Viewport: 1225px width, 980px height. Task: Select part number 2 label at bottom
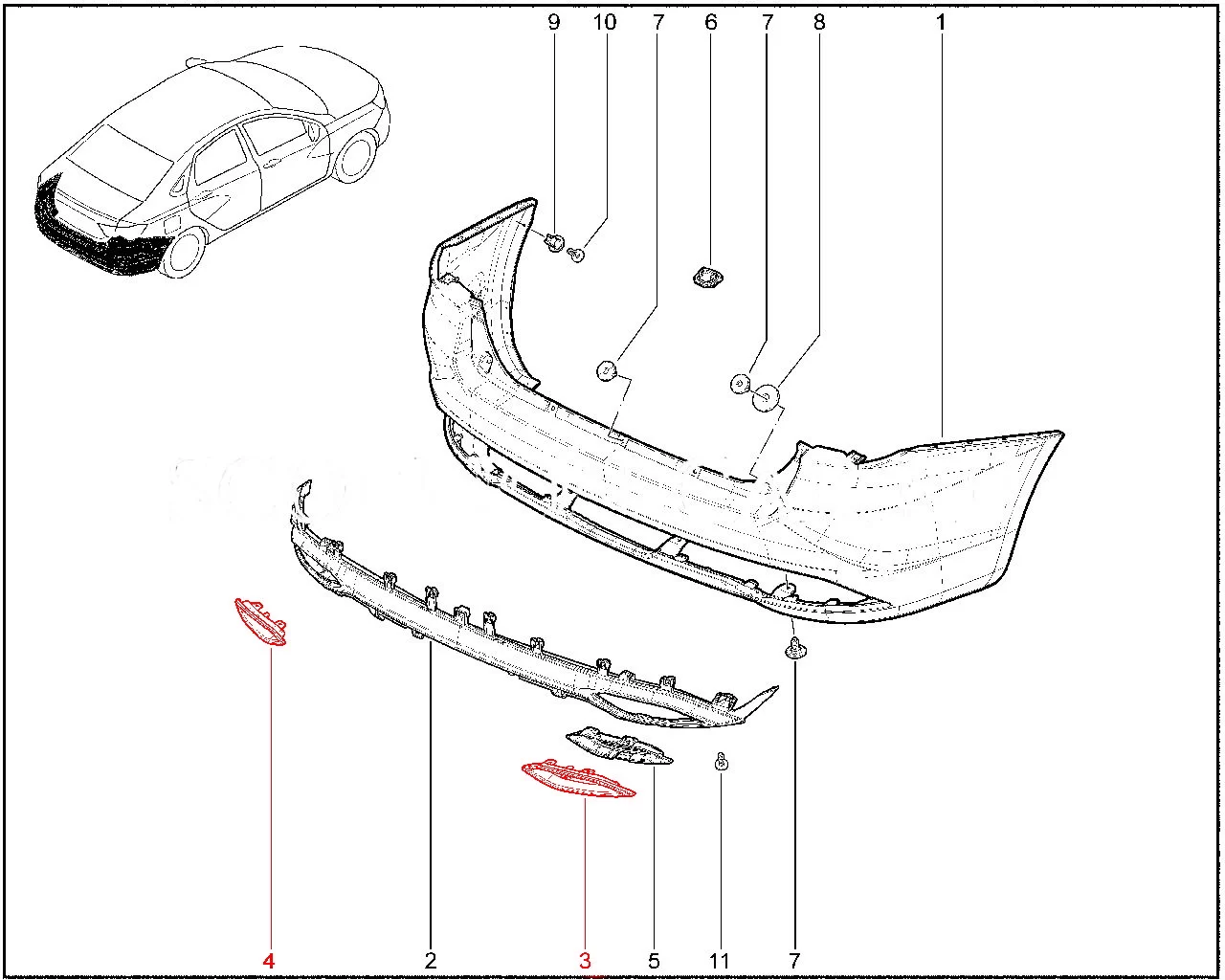[x=431, y=960]
